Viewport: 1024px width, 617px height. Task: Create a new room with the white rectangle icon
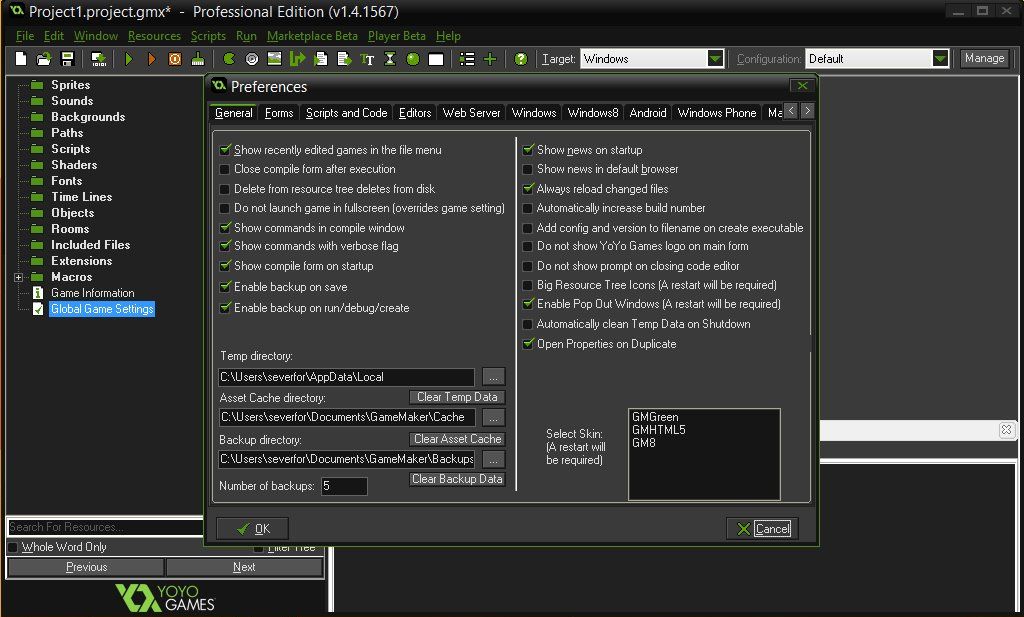point(436,59)
